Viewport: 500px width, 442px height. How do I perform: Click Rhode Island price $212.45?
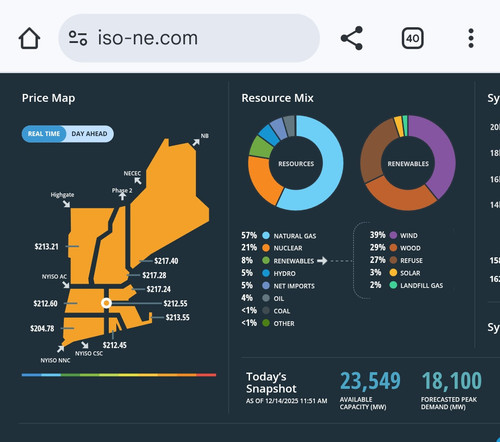pyautogui.click(x=115, y=345)
